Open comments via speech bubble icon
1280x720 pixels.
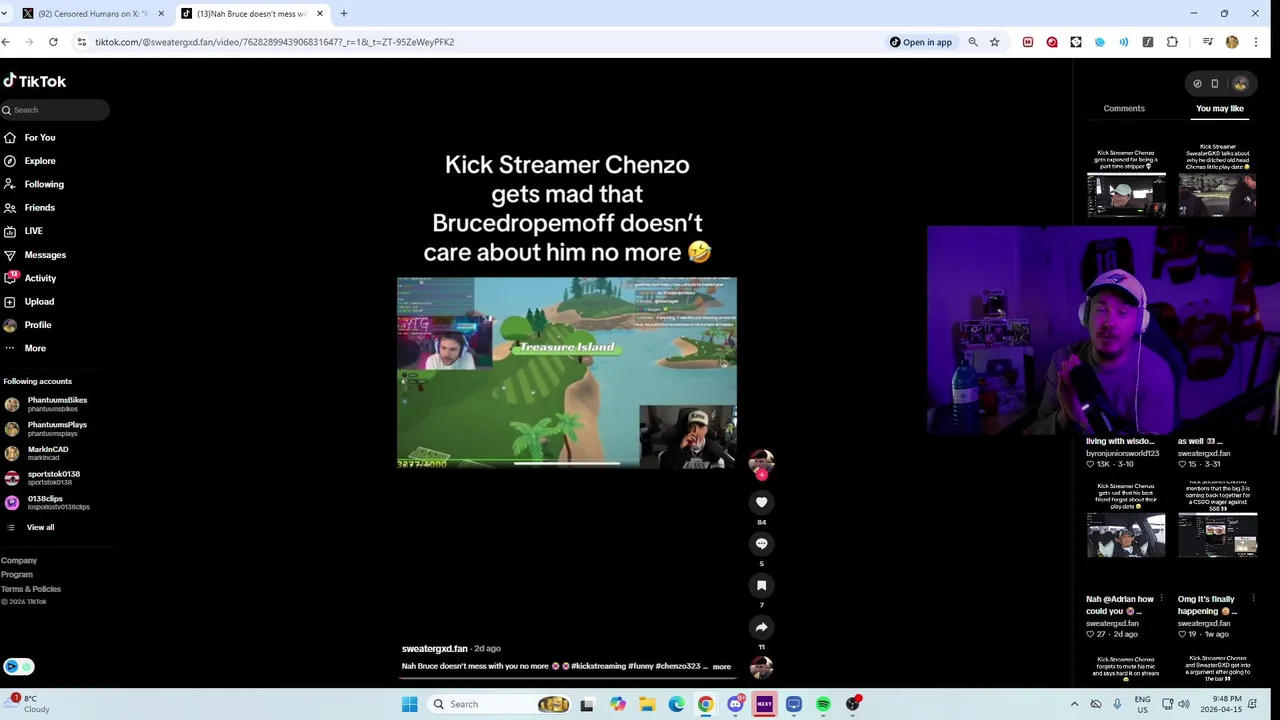(761, 544)
